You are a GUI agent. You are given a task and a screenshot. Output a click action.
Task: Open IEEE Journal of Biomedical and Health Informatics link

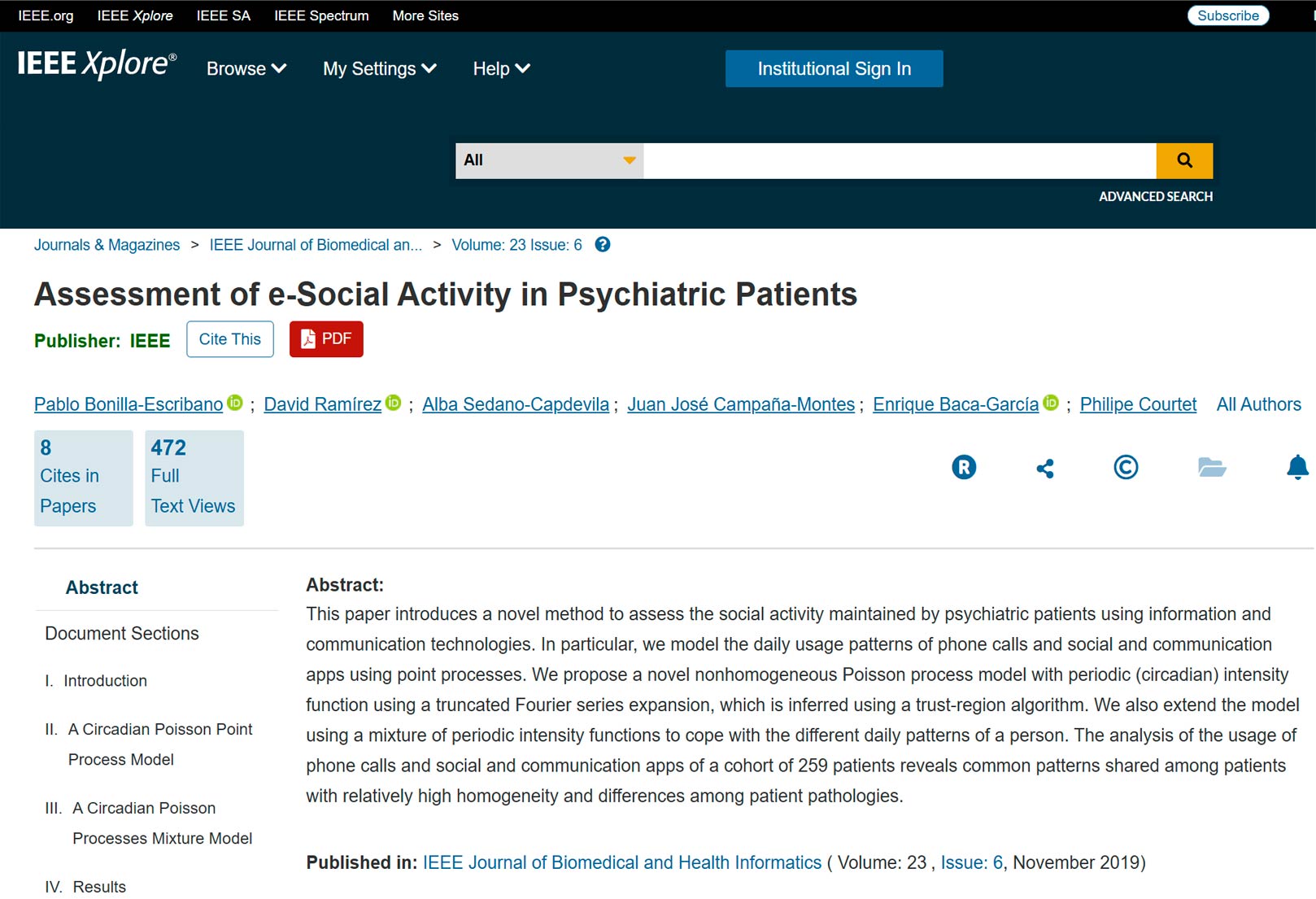622,862
